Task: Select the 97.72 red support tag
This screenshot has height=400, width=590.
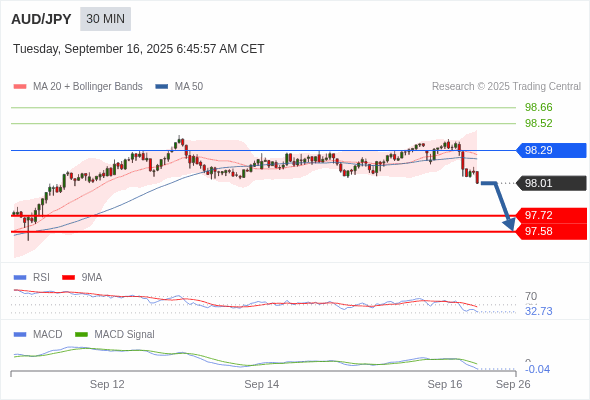Action: coord(551,215)
